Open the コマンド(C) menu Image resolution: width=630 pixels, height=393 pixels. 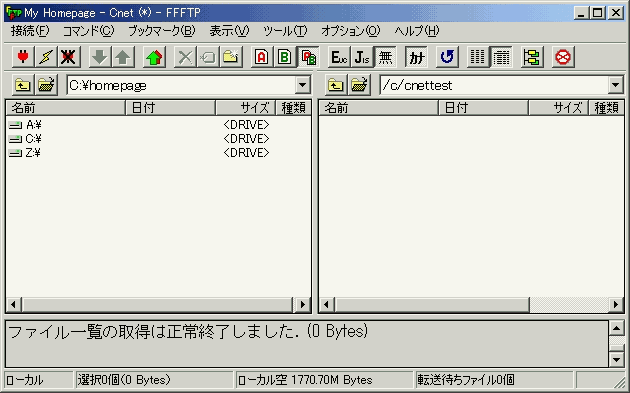(88, 31)
